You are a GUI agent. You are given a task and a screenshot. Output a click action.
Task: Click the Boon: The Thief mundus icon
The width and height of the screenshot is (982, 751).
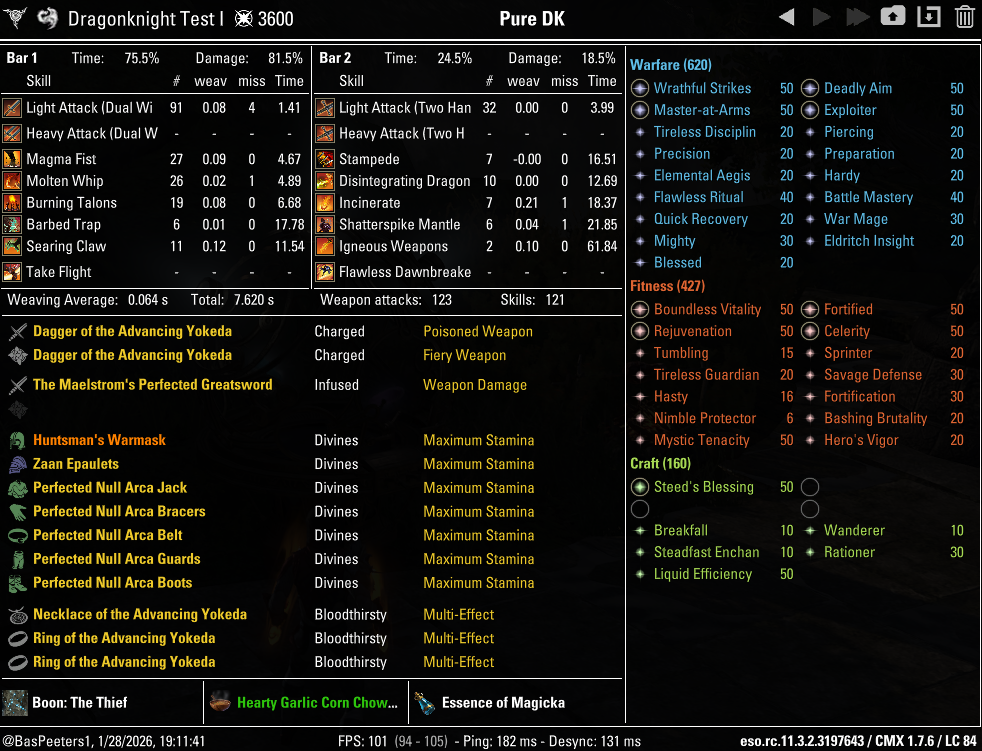(14, 703)
